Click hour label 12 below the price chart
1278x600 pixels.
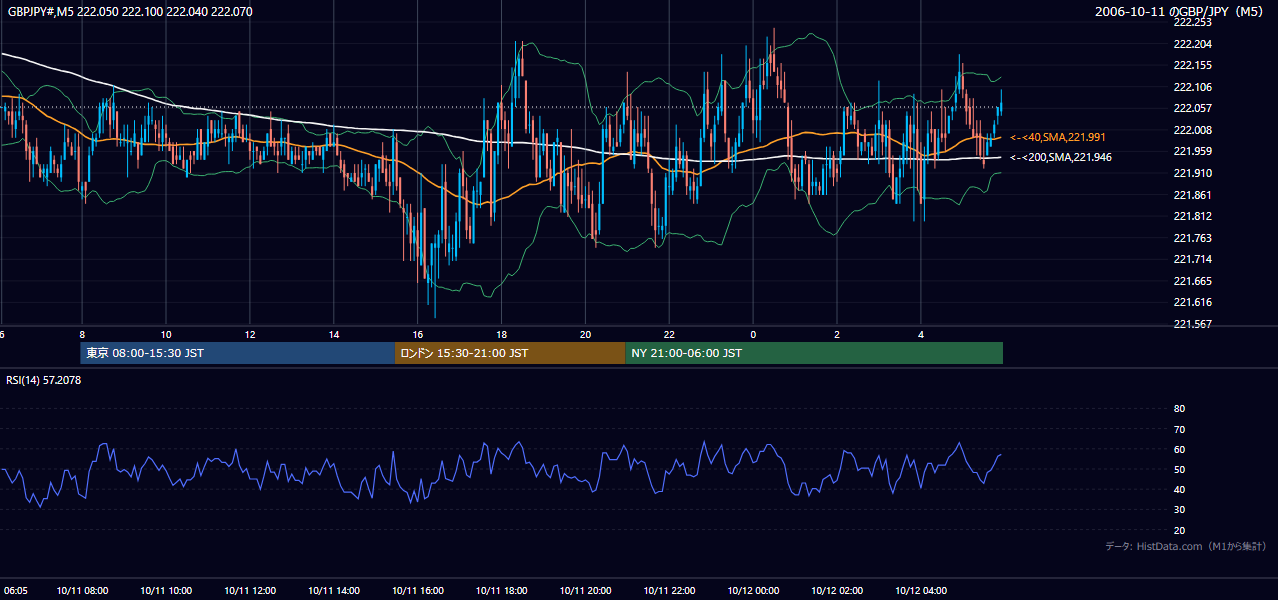coord(250,334)
